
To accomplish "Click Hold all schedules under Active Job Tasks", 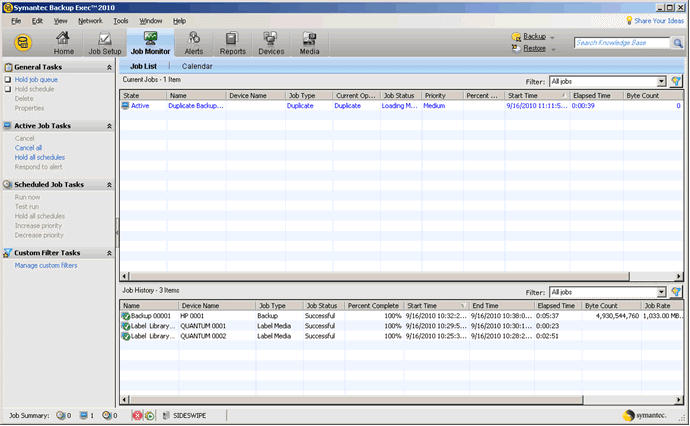I will 40,157.
